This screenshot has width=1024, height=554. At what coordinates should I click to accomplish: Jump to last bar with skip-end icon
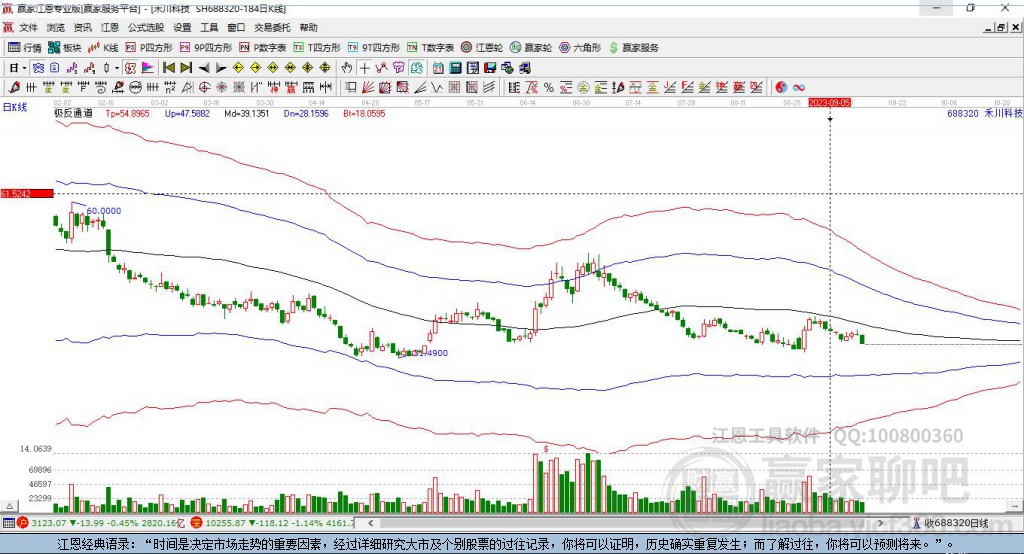[186, 68]
